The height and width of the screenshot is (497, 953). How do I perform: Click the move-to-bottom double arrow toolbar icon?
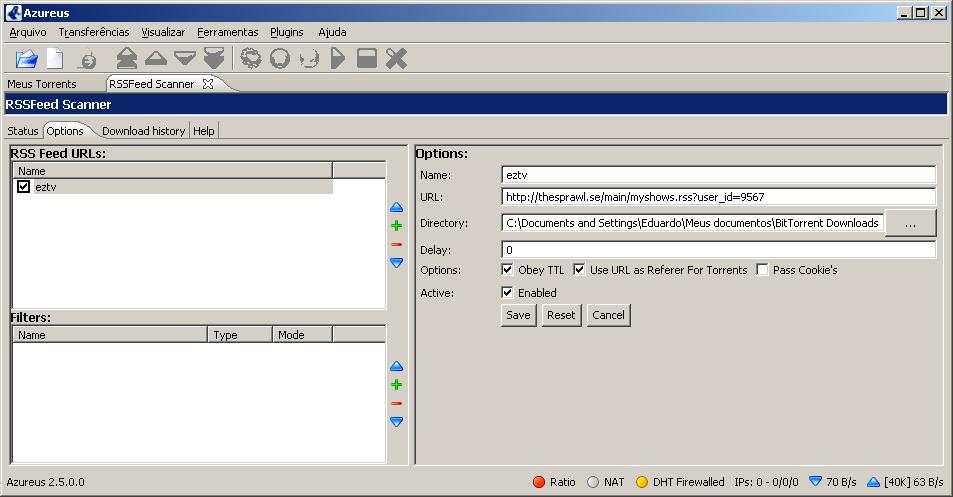click(x=214, y=58)
